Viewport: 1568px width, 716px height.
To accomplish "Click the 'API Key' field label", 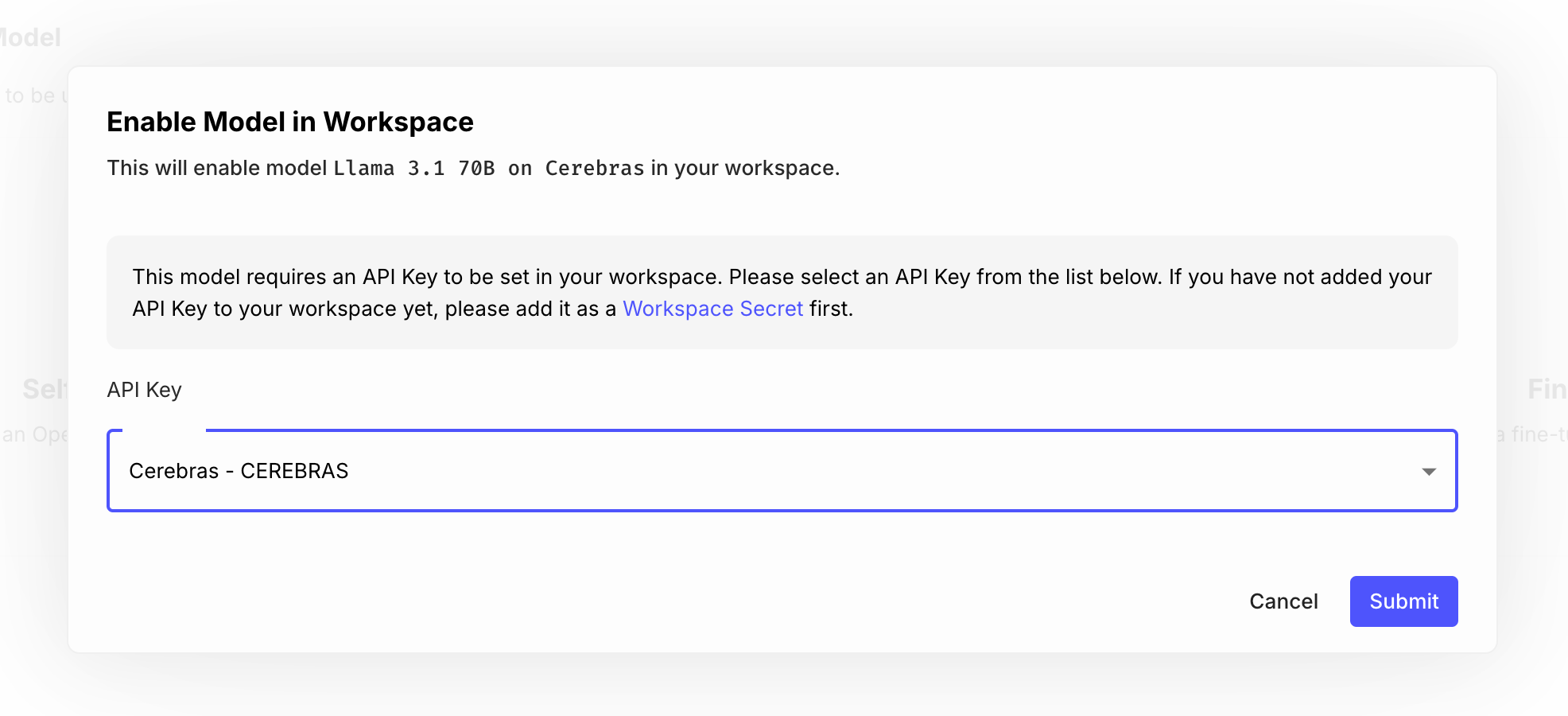I will click(145, 390).
